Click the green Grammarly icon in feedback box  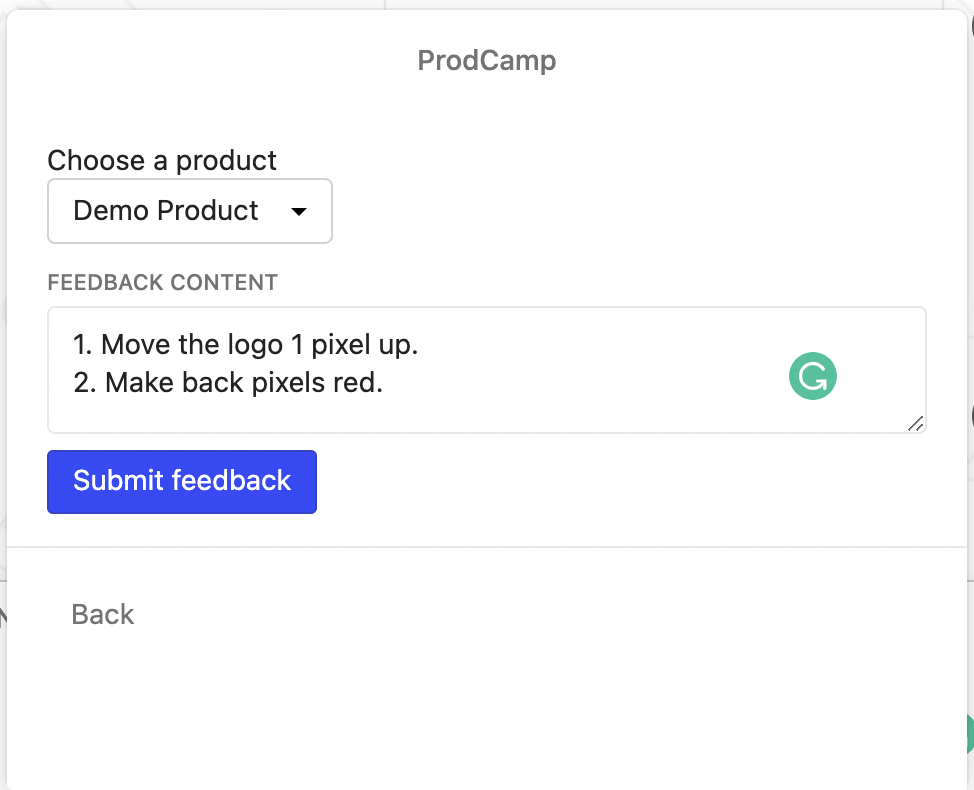pyautogui.click(x=812, y=376)
